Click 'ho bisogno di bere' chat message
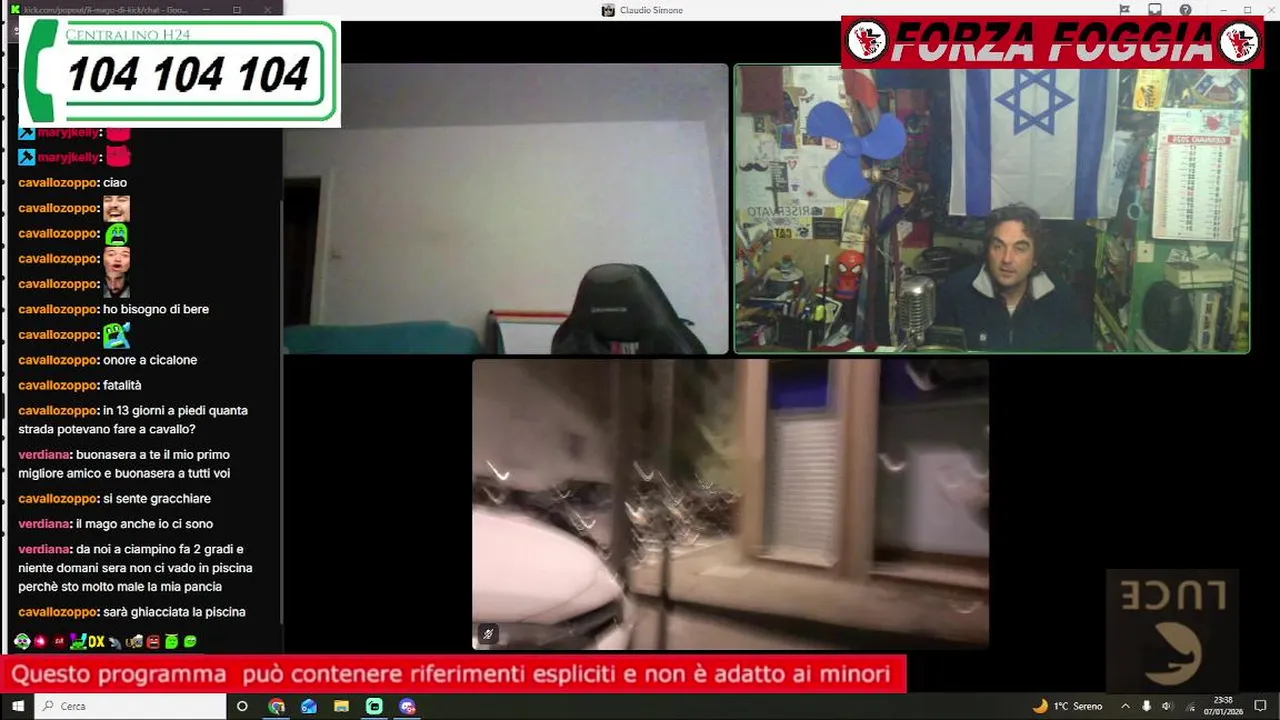This screenshot has width=1280, height=720. [x=156, y=309]
